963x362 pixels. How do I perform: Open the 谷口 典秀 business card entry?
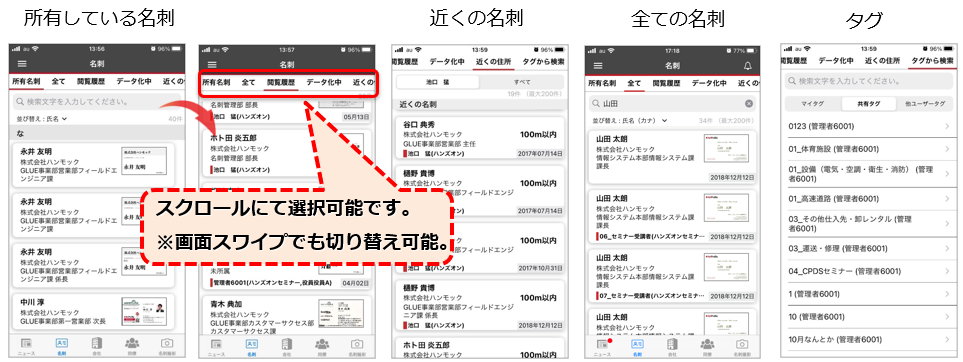pos(479,136)
